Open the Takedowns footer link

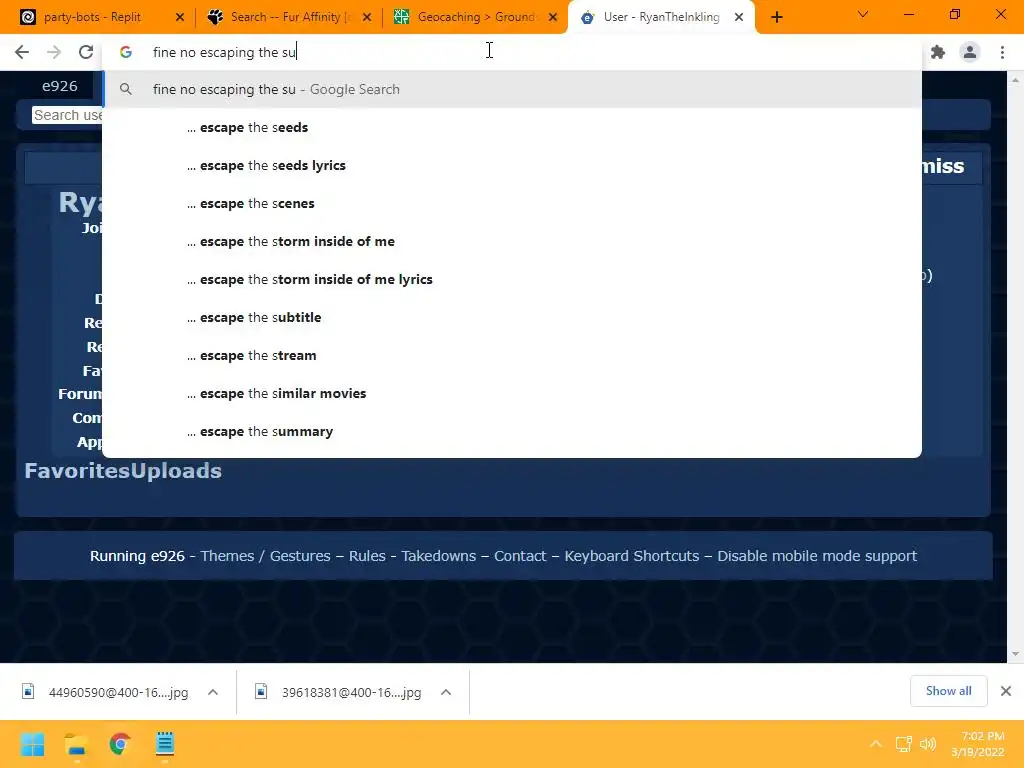tap(438, 556)
